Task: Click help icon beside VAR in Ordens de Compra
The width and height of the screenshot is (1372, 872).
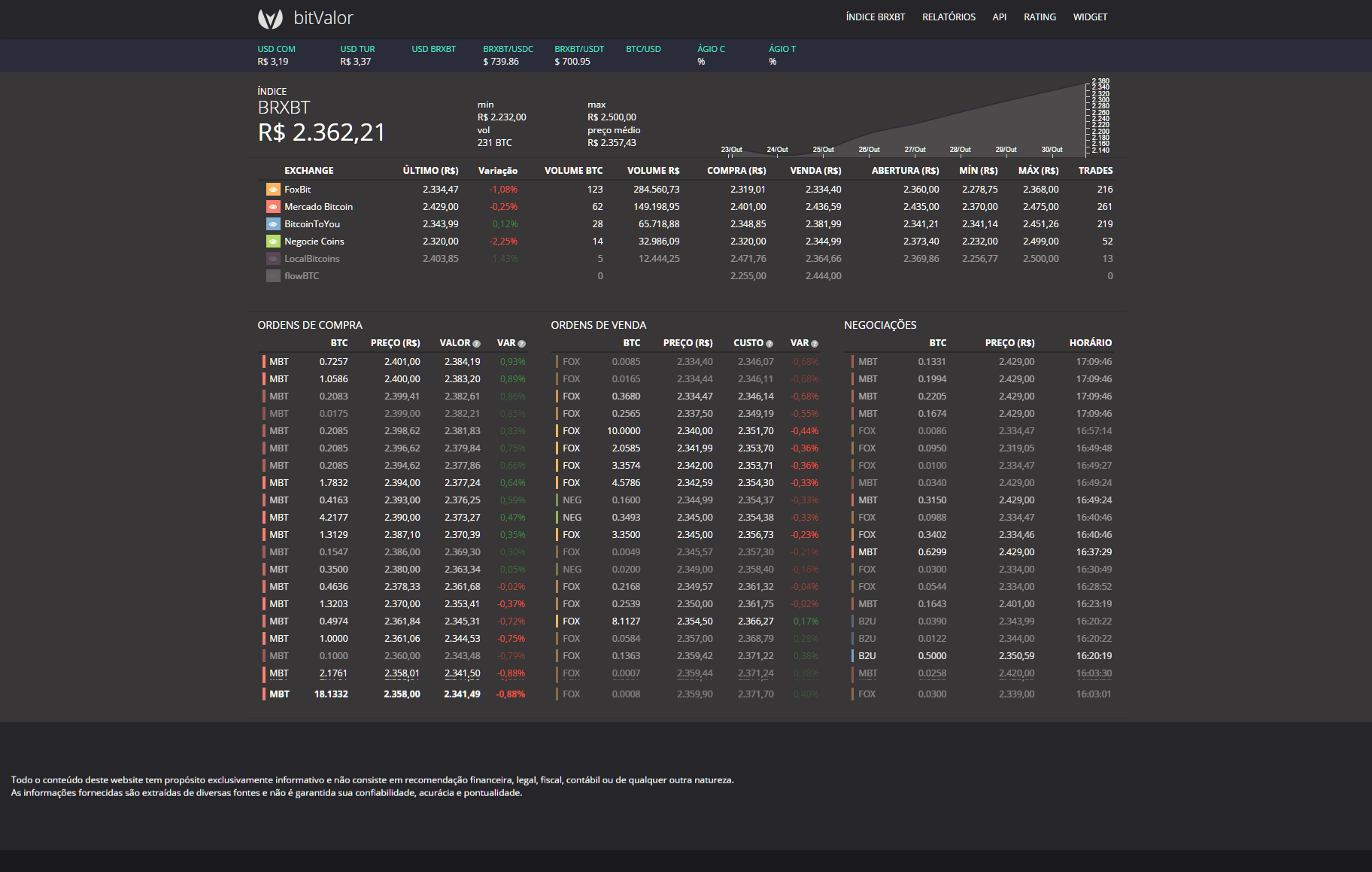Action: point(521,344)
